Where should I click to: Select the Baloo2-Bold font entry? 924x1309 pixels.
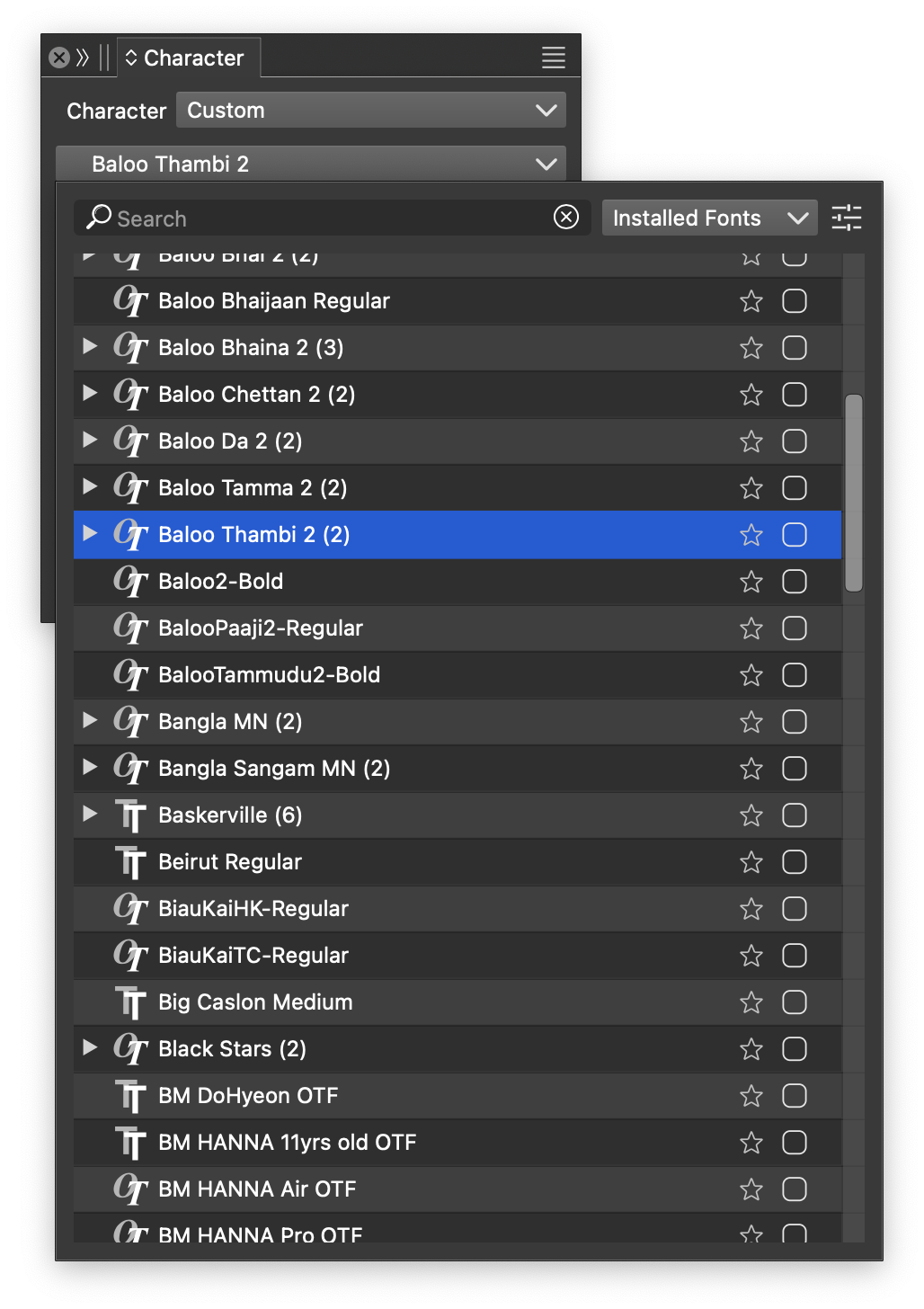[x=221, y=582]
